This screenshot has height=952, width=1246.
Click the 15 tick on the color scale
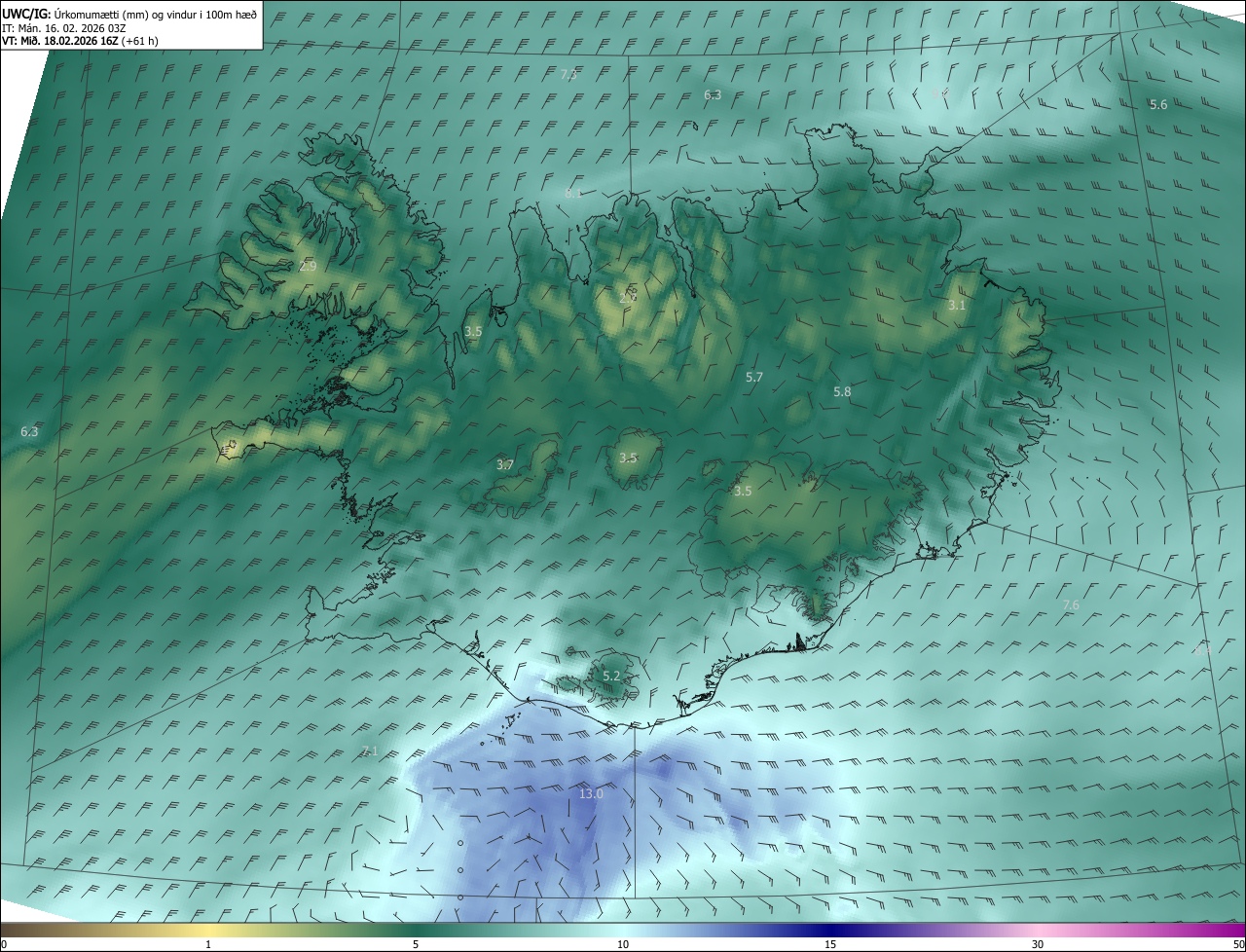[x=830, y=944]
